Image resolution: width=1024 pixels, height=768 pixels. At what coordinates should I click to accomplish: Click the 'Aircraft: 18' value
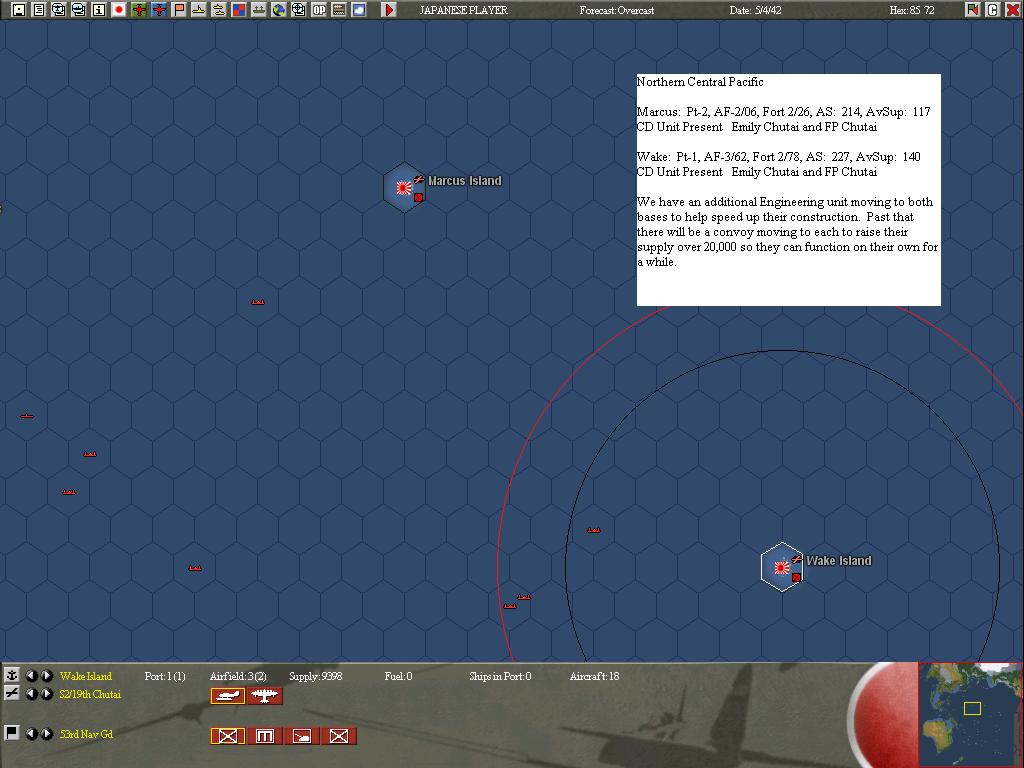594,676
